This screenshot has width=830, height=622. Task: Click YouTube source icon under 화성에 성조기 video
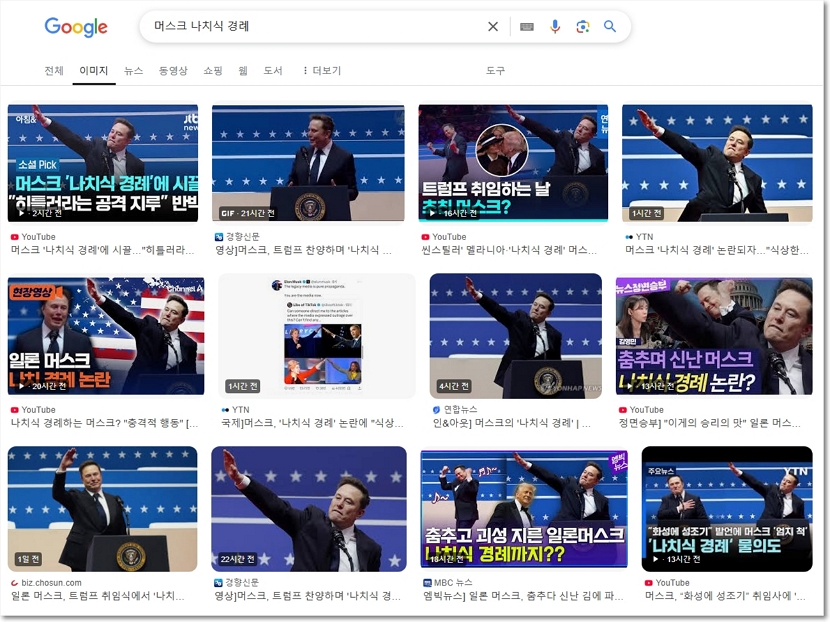pyautogui.click(x=648, y=583)
